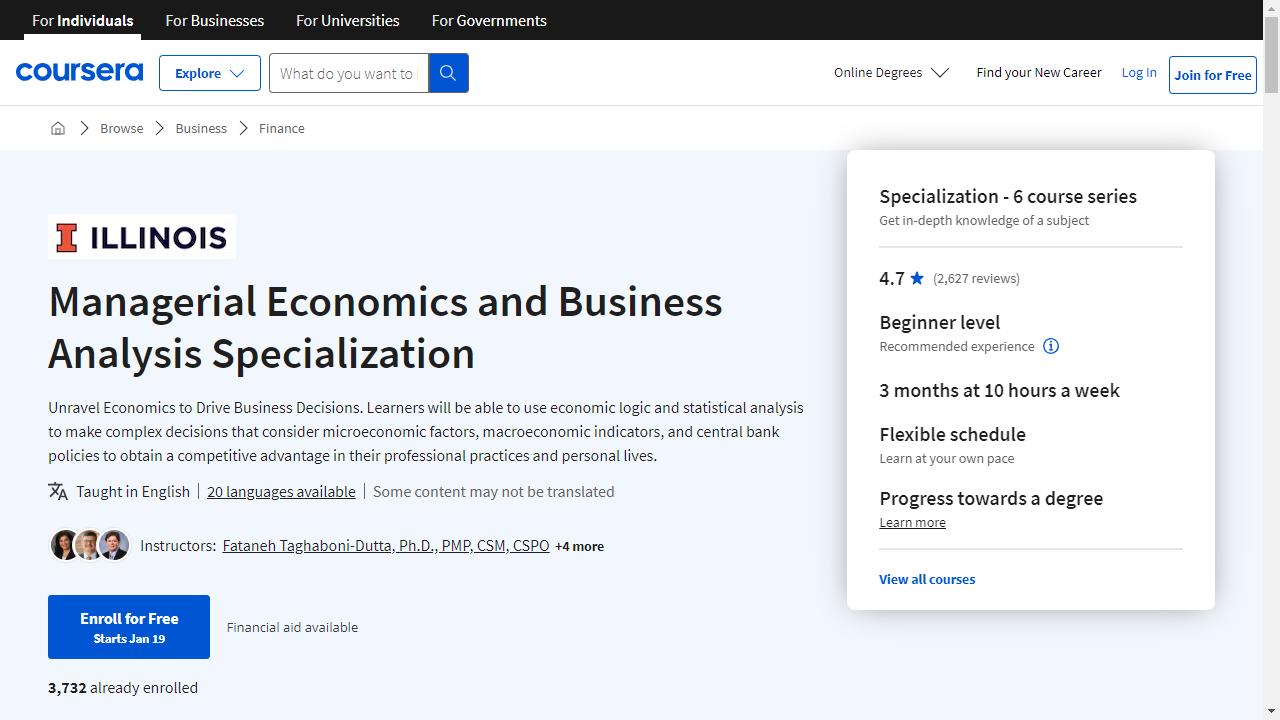Click the vertical scrollbar thumb
Viewport: 1280px width, 720px height.
(1271, 55)
